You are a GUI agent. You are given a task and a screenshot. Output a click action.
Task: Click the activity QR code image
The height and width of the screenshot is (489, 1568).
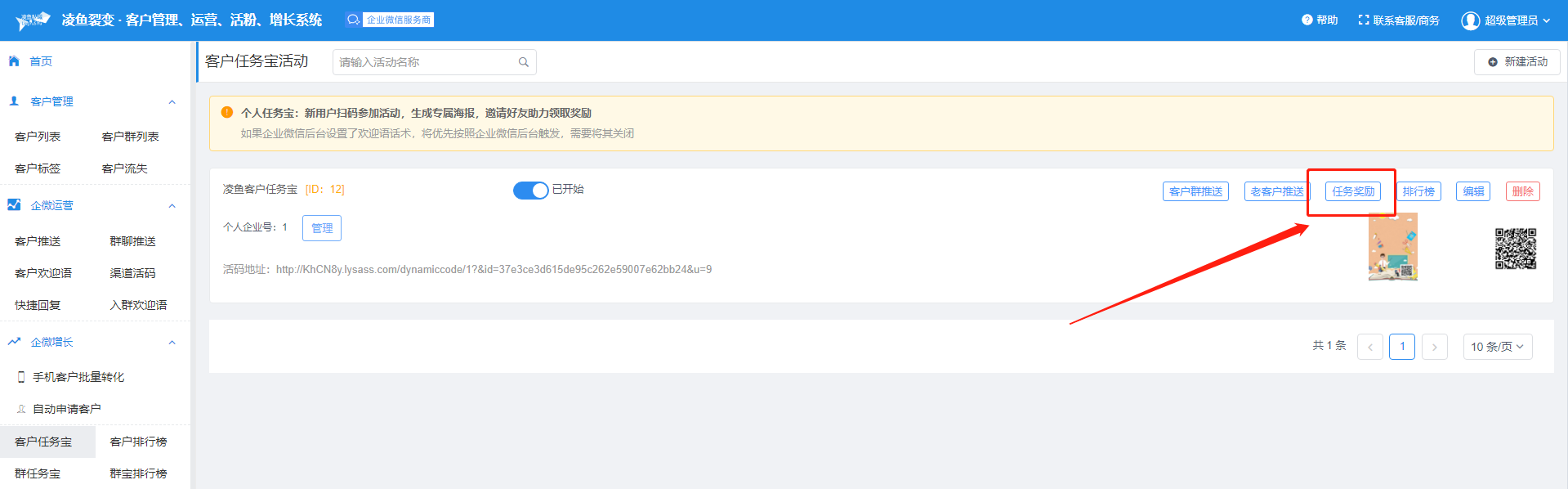(x=1516, y=249)
